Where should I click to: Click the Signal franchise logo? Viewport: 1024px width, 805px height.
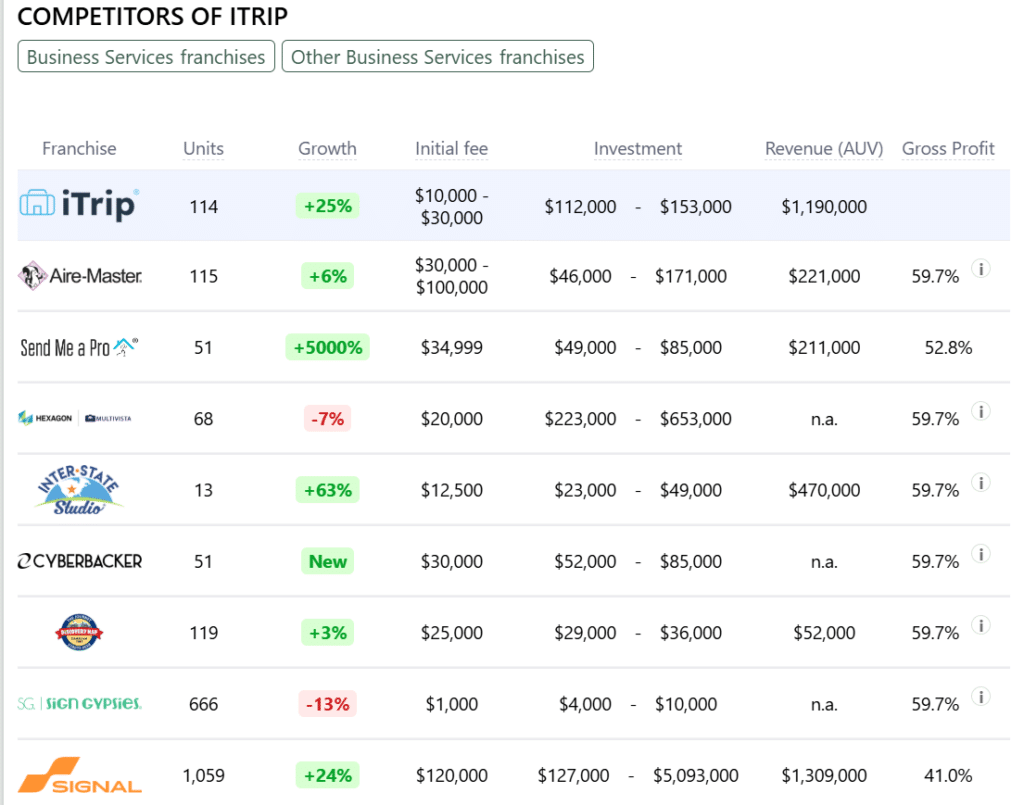pyautogui.click(x=80, y=775)
